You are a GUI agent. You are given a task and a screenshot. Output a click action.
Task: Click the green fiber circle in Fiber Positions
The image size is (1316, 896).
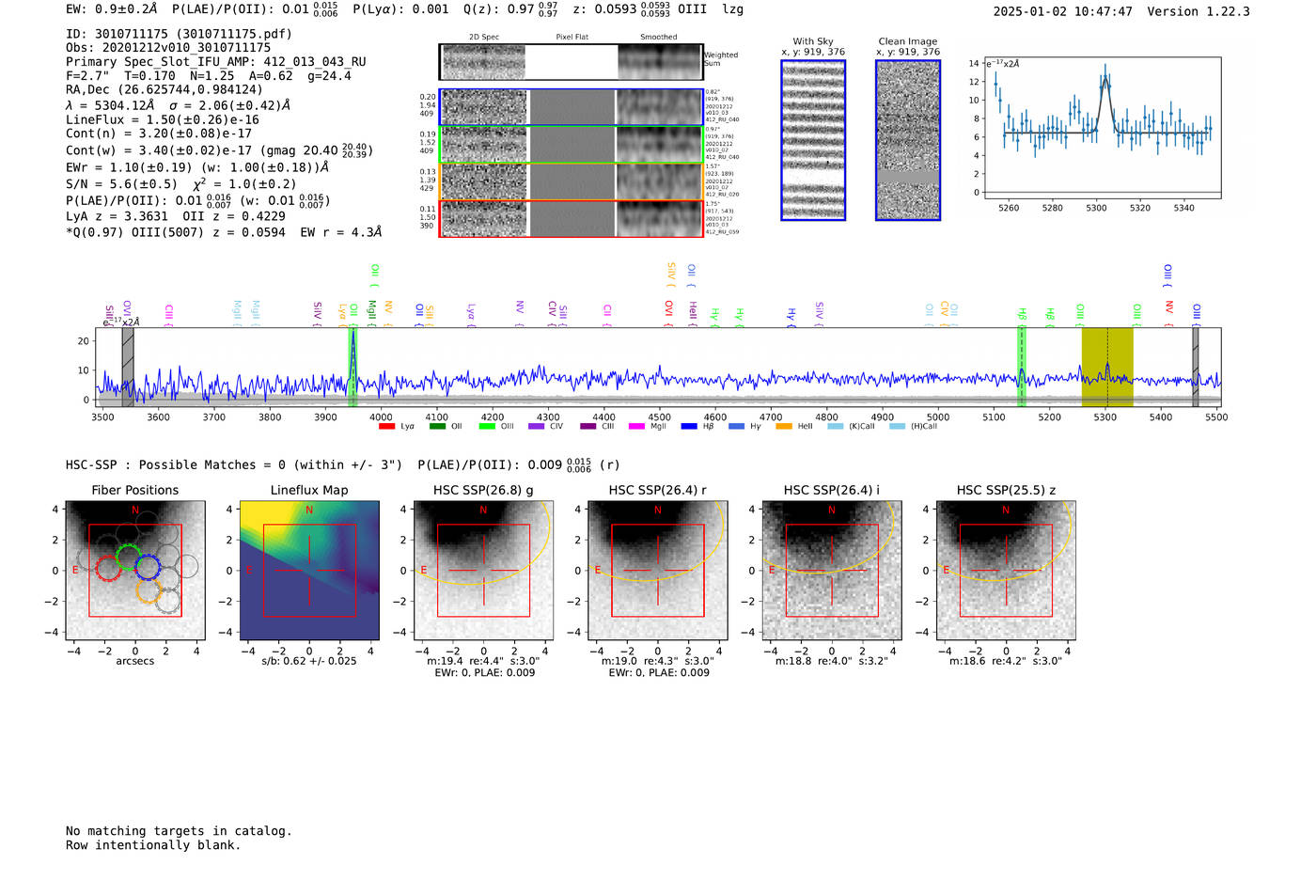click(128, 557)
